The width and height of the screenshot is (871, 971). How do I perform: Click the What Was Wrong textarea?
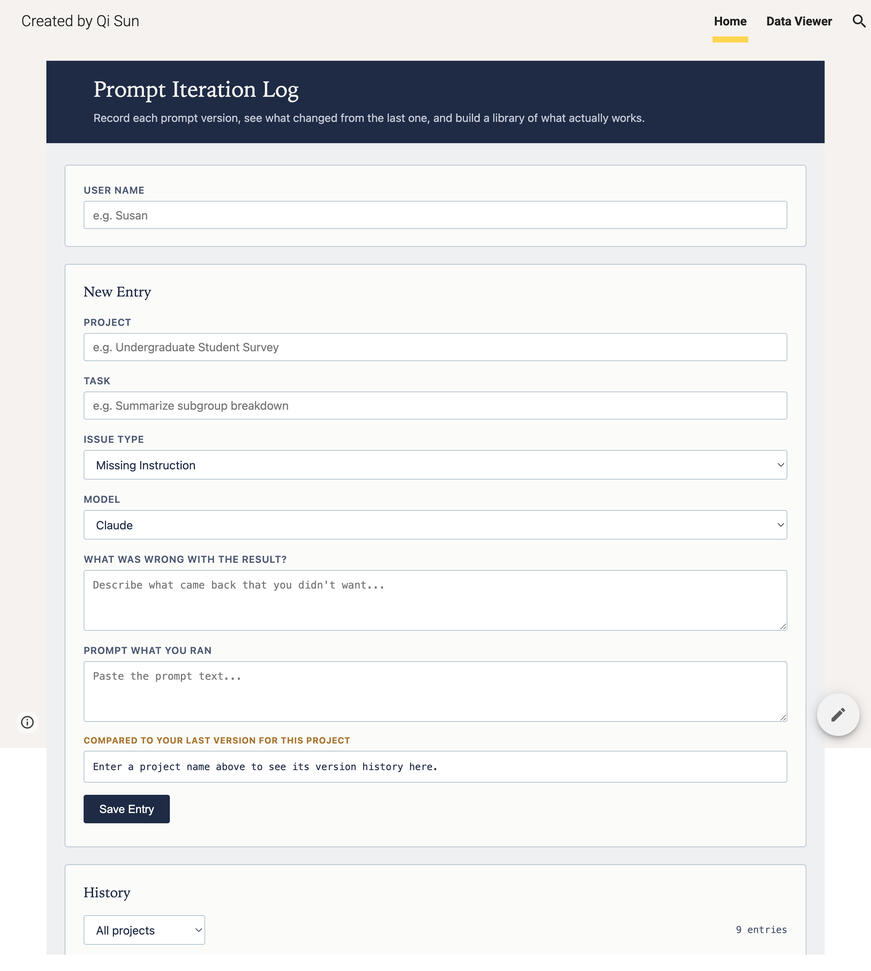pos(435,600)
